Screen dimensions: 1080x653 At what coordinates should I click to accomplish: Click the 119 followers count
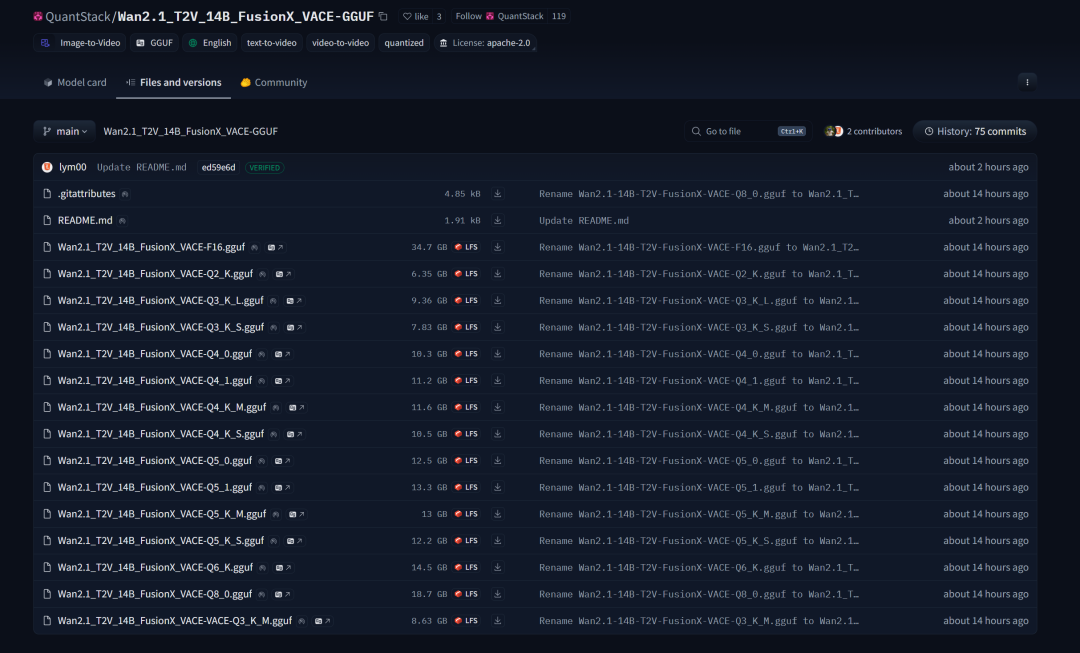[x=559, y=17]
